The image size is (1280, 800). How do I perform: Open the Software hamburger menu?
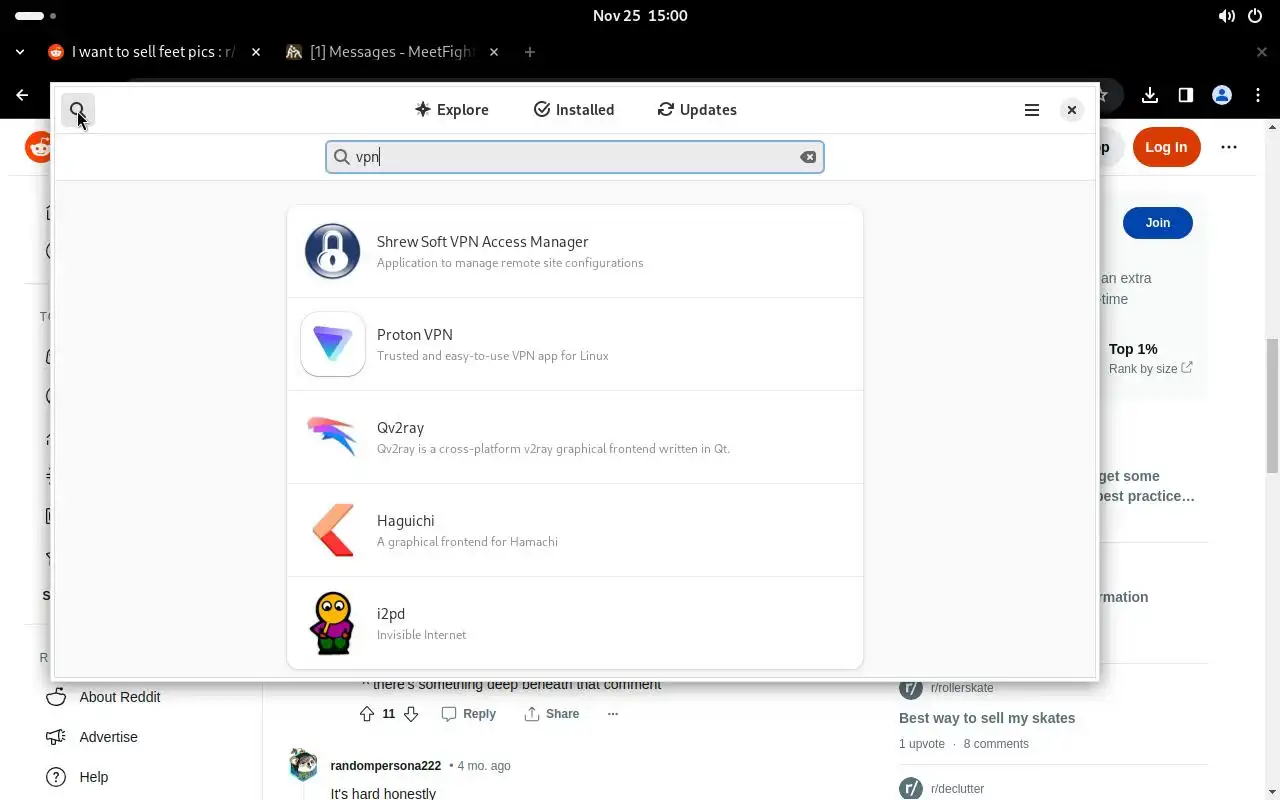pos(1032,110)
